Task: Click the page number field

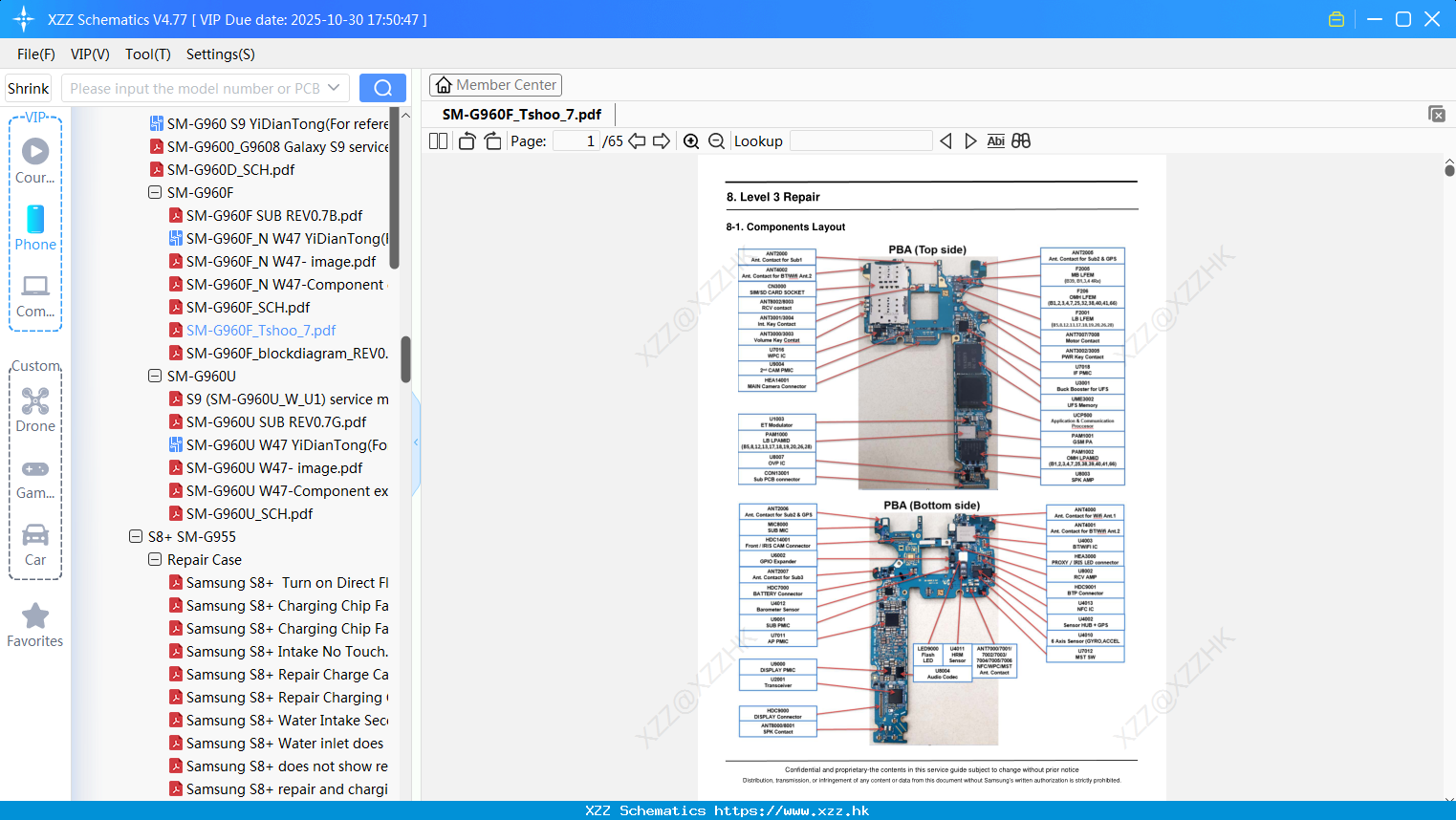Action: pyautogui.click(x=576, y=140)
